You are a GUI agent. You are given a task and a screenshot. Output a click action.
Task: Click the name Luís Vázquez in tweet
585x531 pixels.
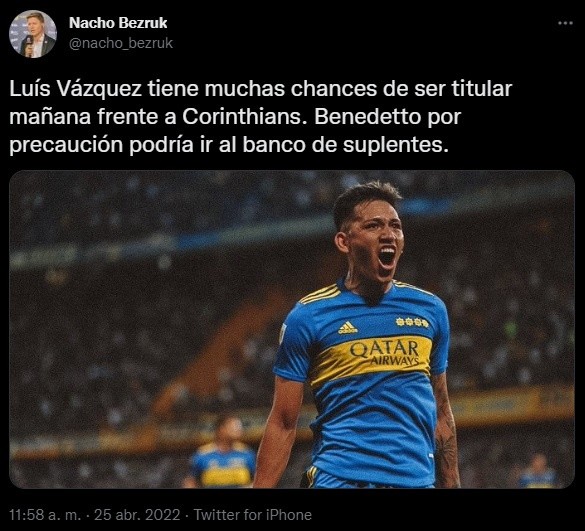[x=76, y=89]
